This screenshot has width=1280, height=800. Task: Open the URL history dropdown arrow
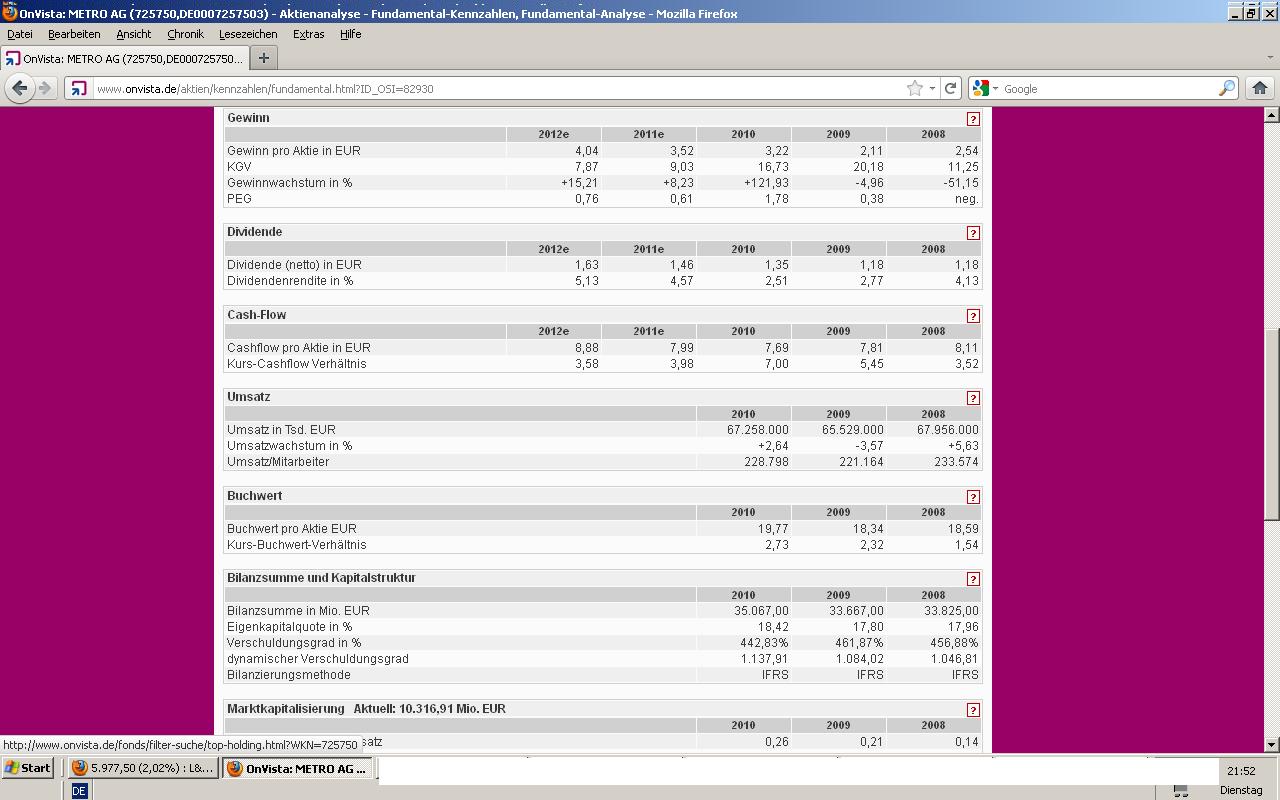click(x=932, y=88)
